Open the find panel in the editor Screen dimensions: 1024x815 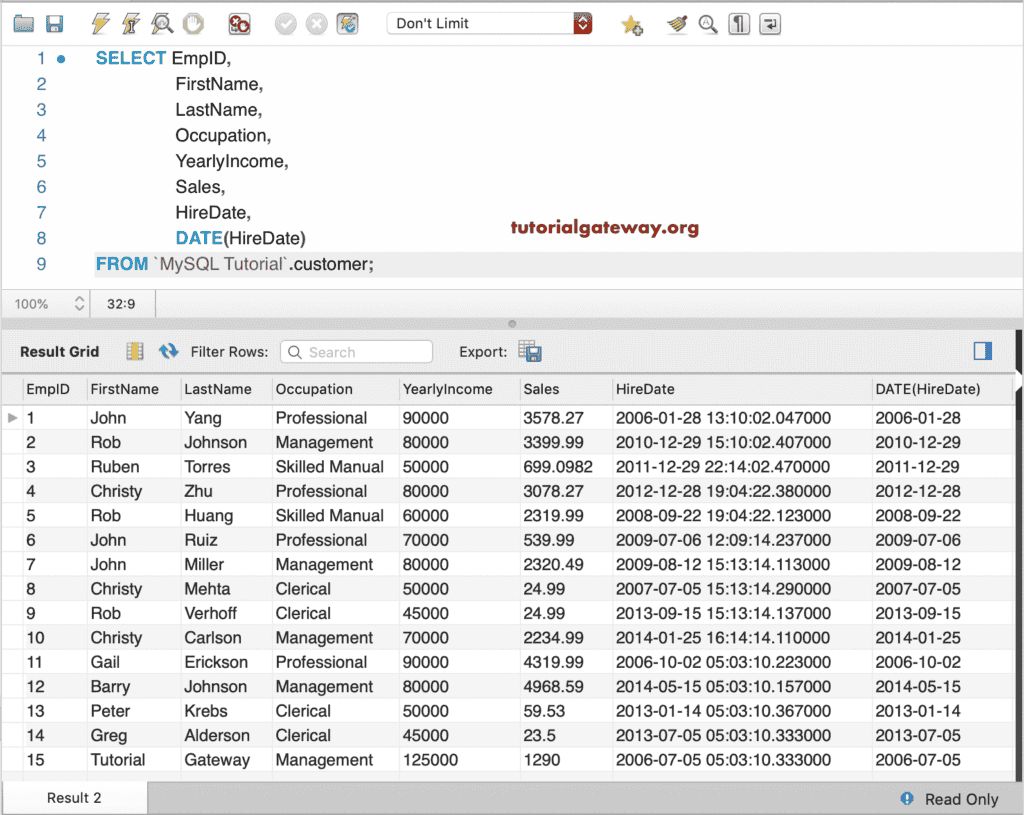708,22
